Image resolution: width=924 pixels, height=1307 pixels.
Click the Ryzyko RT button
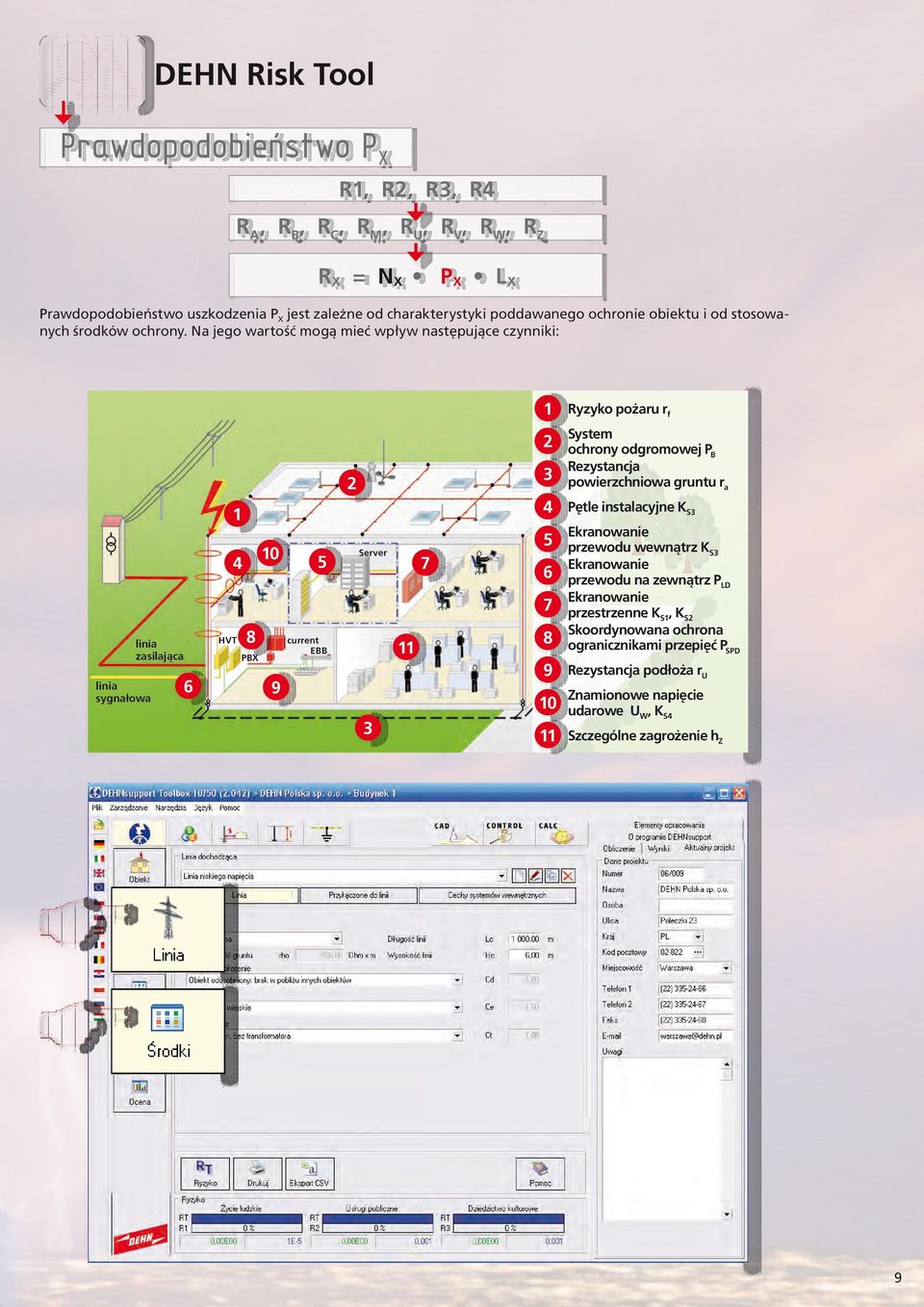[x=205, y=1173]
